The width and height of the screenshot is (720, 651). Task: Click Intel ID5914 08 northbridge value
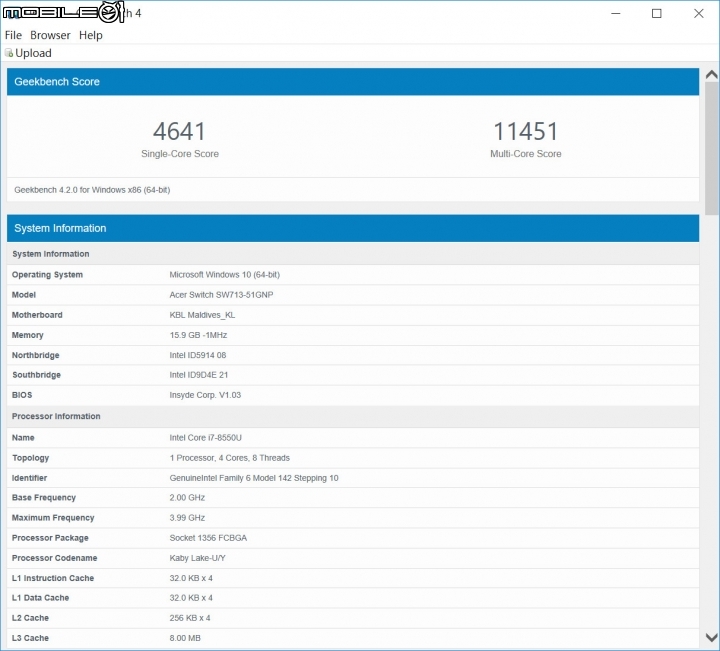coord(197,355)
